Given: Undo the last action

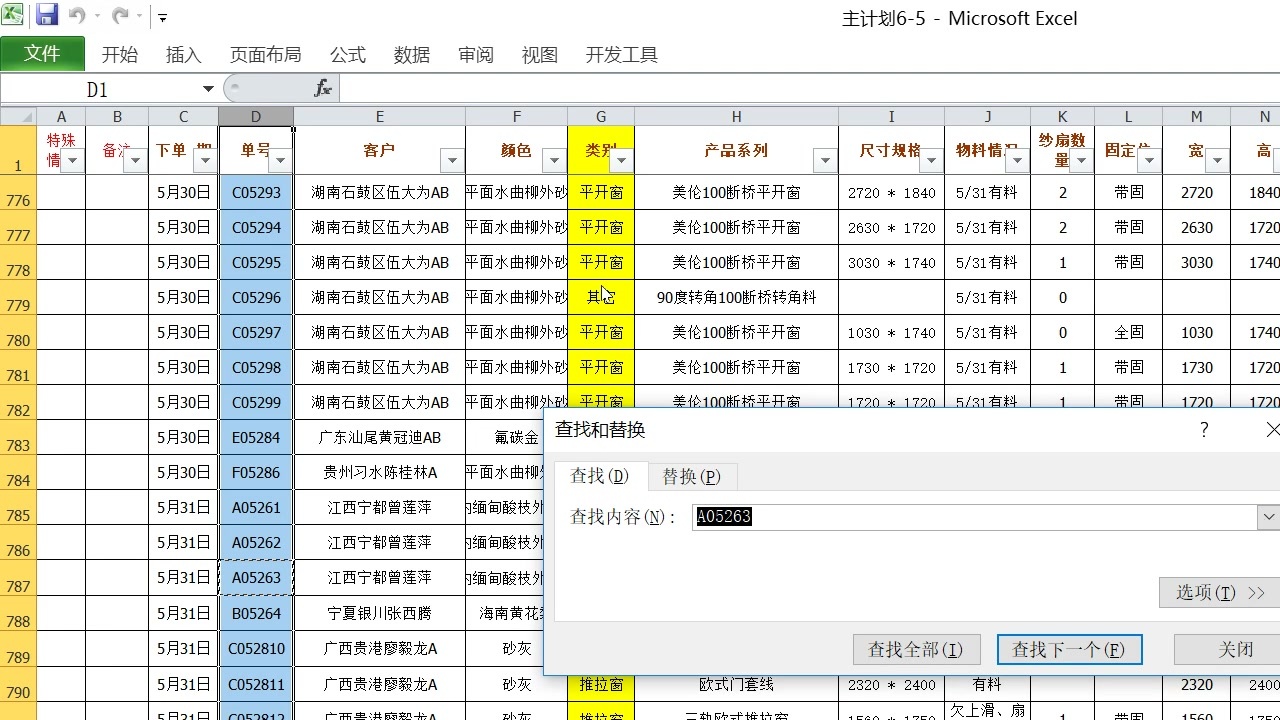Looking at the screenshot, I should click(x=76, y=16).
